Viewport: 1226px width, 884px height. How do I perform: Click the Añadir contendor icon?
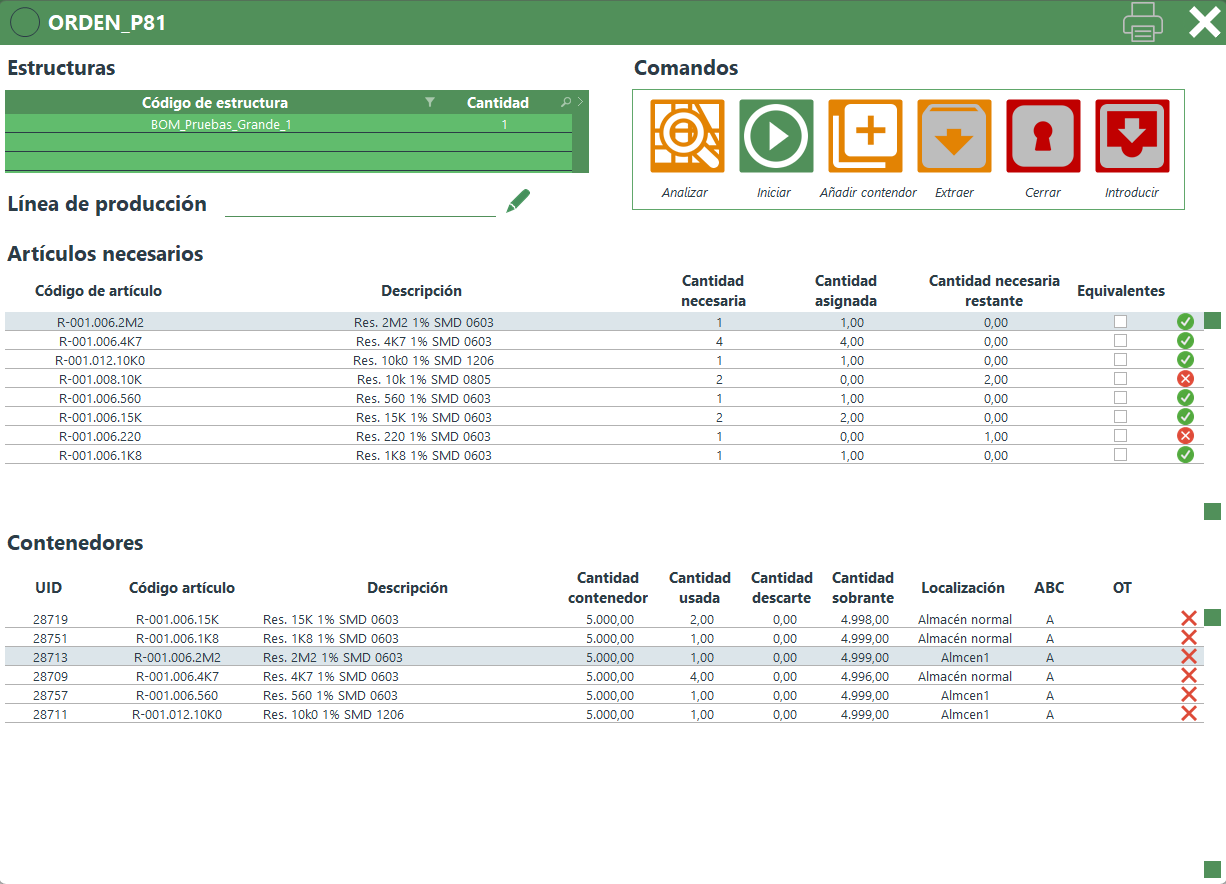point(865,136)
